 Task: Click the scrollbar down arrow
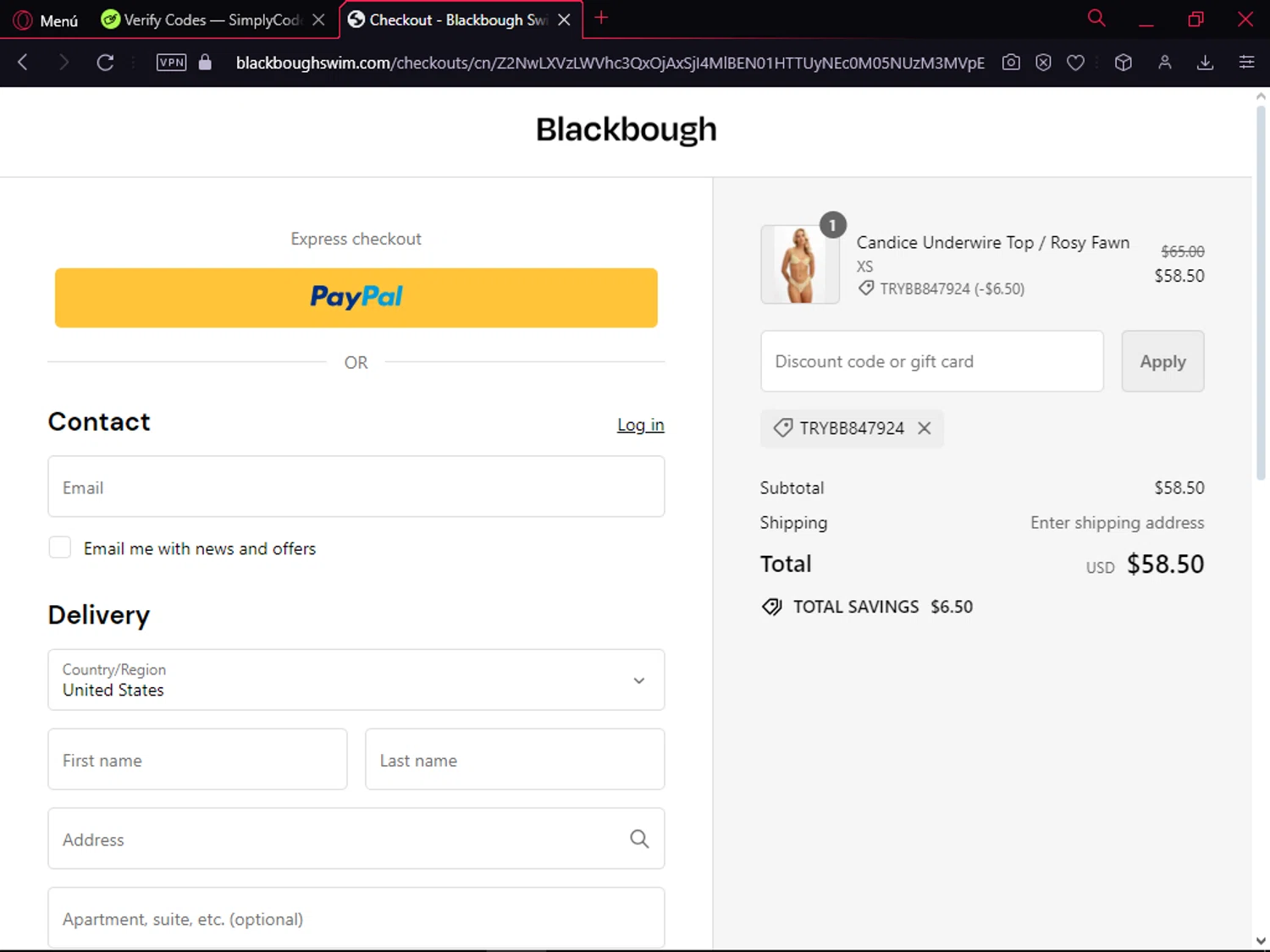pyautogui.click(x=1261, y=941)
